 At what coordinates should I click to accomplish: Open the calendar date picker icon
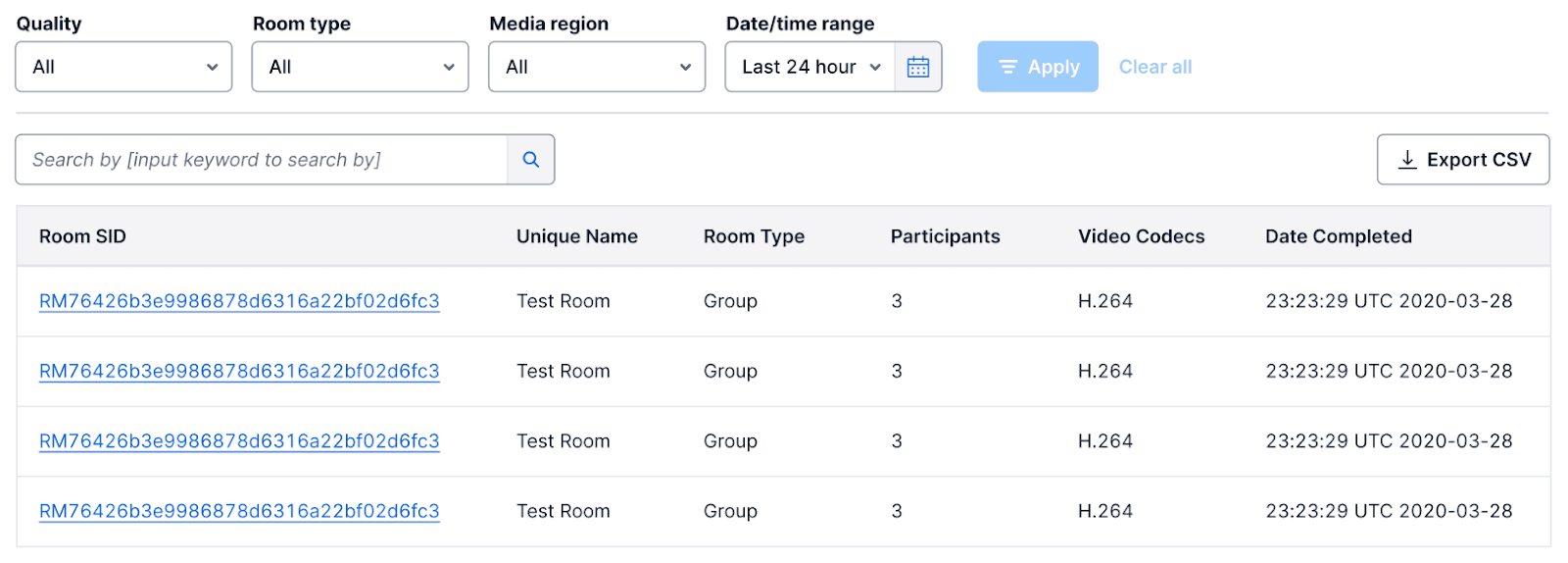(917, 67)
